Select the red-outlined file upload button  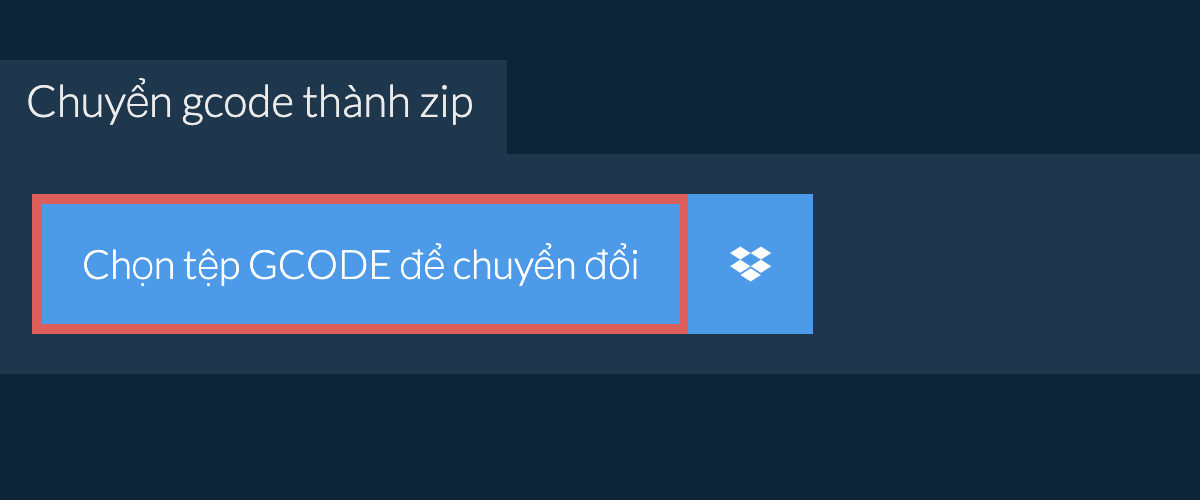[360, 264]
